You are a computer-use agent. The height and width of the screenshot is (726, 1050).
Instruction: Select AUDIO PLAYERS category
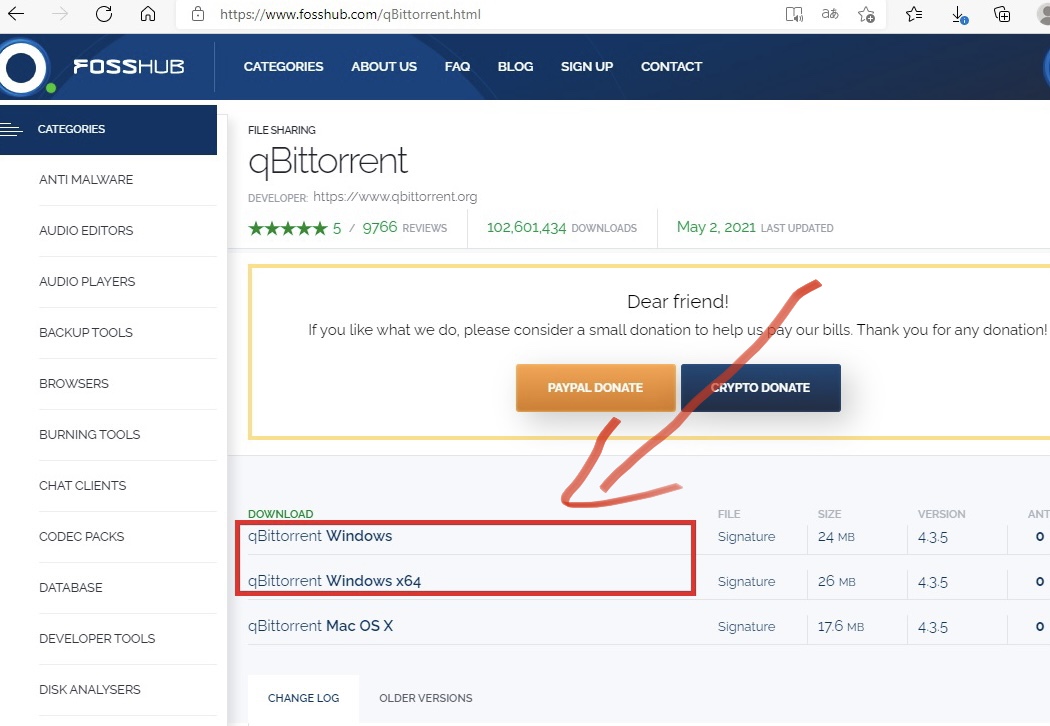click(87, 281)
